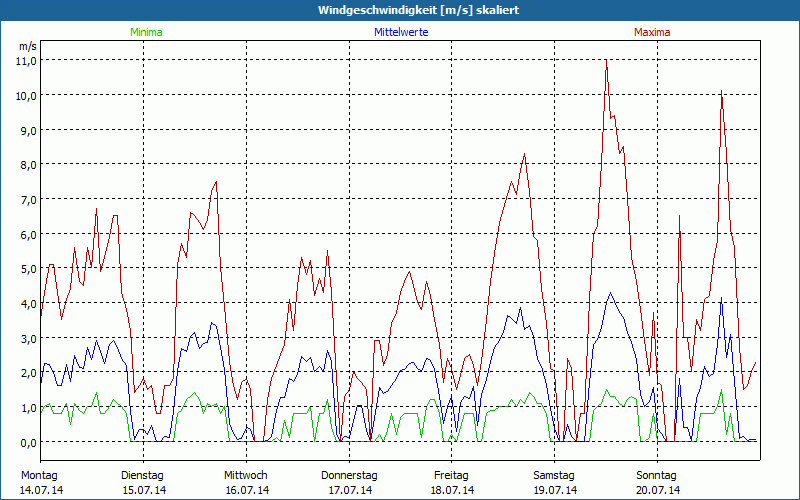Click the 5,0 y-axis value

pyautogui.click(x=28, y=269)
